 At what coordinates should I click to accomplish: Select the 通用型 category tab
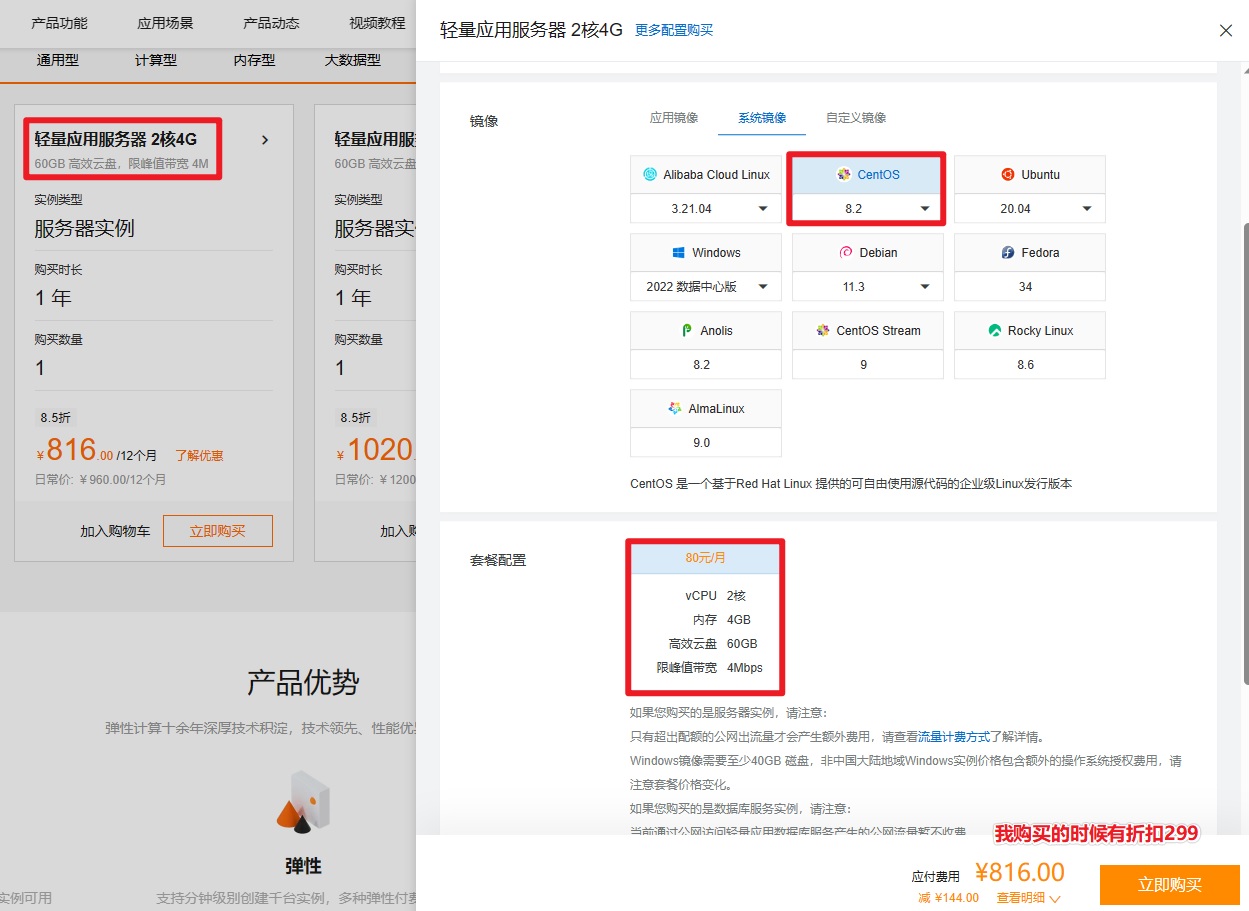point(58,60)
